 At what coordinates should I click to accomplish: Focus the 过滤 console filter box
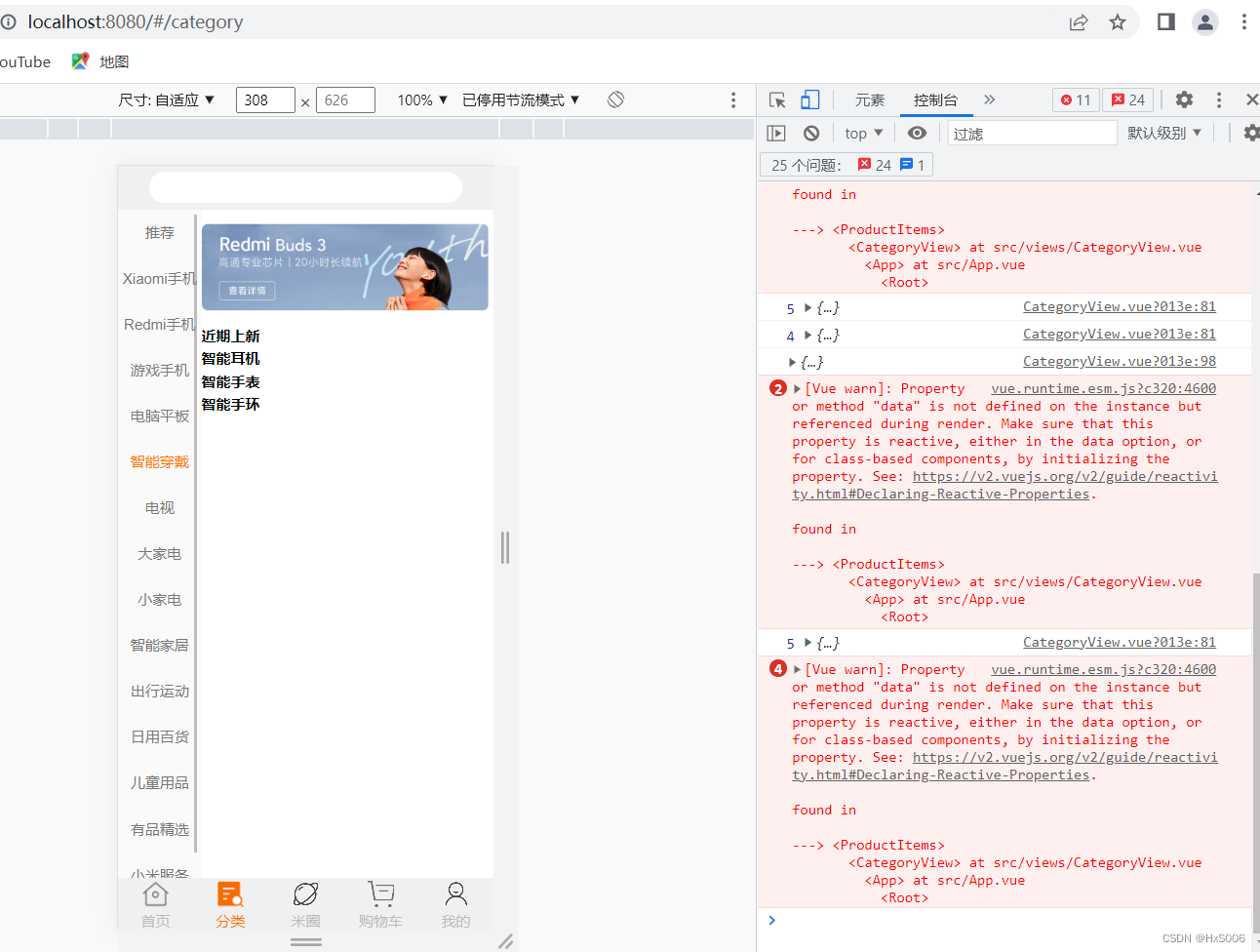(1032, 134)
